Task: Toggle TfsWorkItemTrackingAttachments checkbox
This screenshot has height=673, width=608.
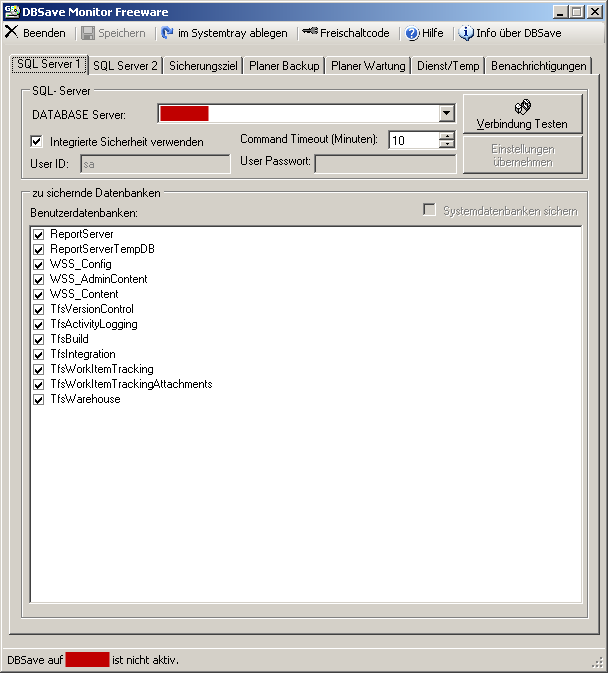Action: [x=39, y=385]
